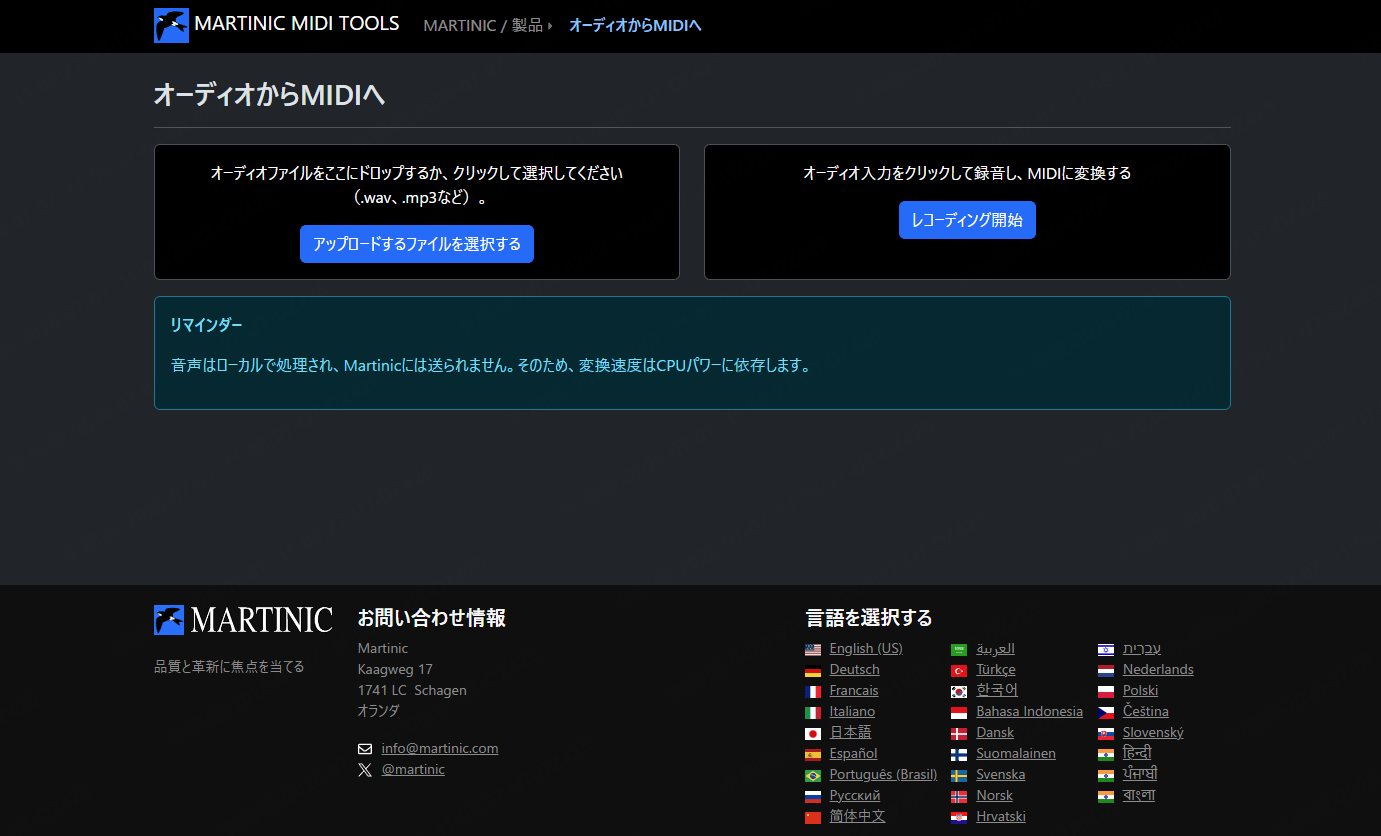The image size is (1381, 836).
Task: Click the Brazilian flag icon
Action: click(813, 775)
